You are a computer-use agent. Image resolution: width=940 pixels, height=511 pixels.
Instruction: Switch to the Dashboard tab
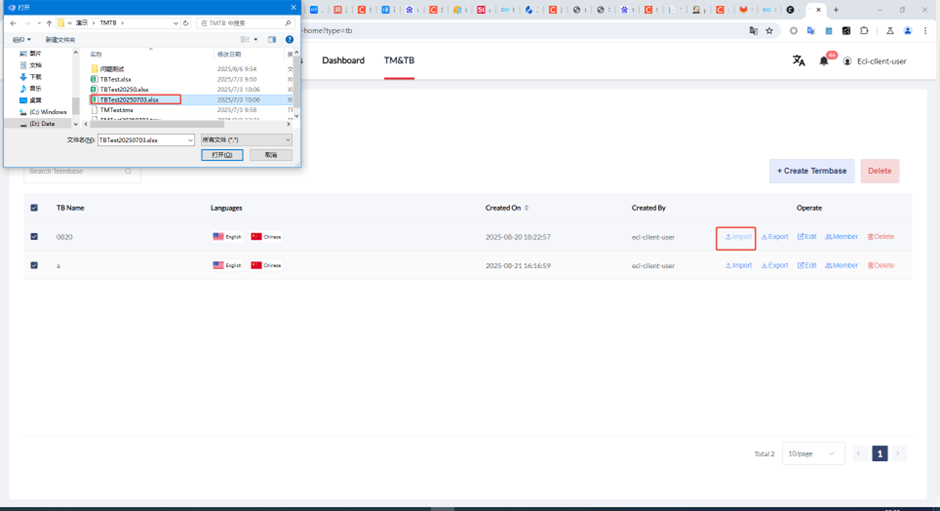pyautogui.click(x=343, y=61)
